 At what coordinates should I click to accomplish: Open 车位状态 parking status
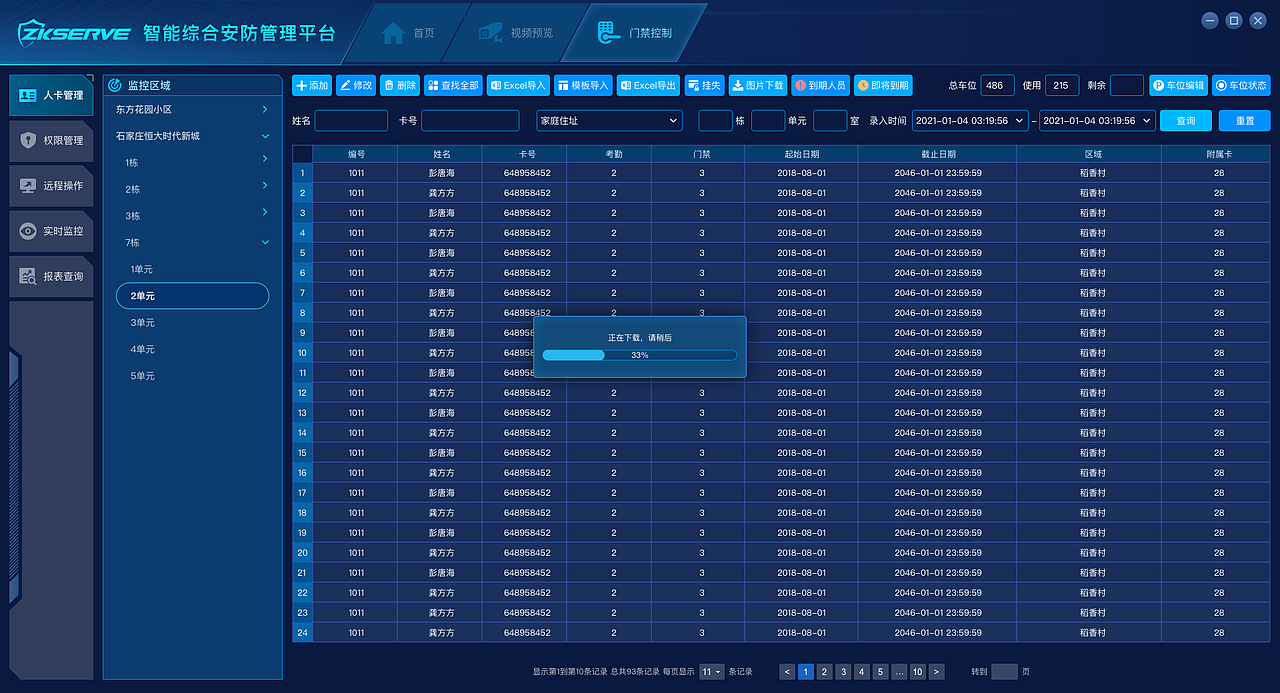(x=1241, y=86)
